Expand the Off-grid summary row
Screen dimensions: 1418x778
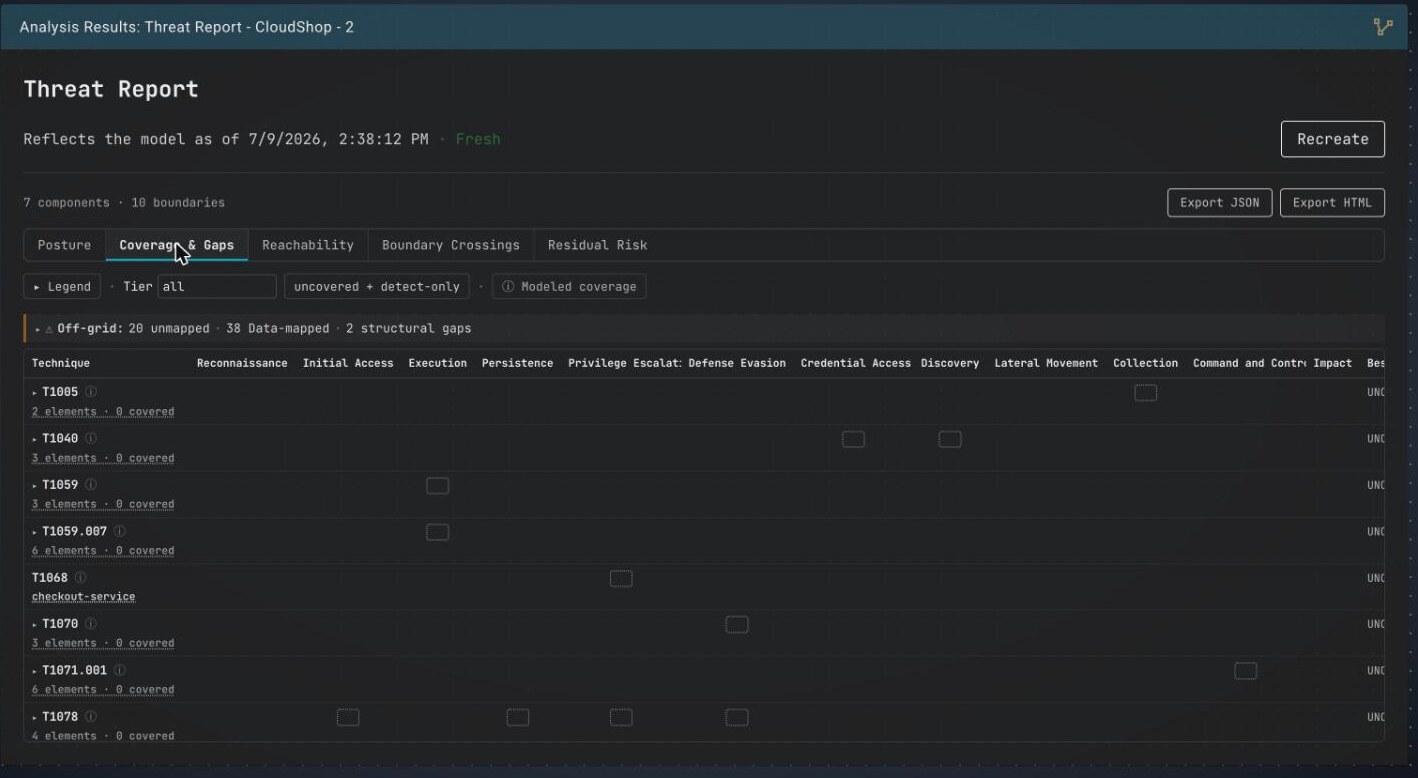tap(37, 328)
